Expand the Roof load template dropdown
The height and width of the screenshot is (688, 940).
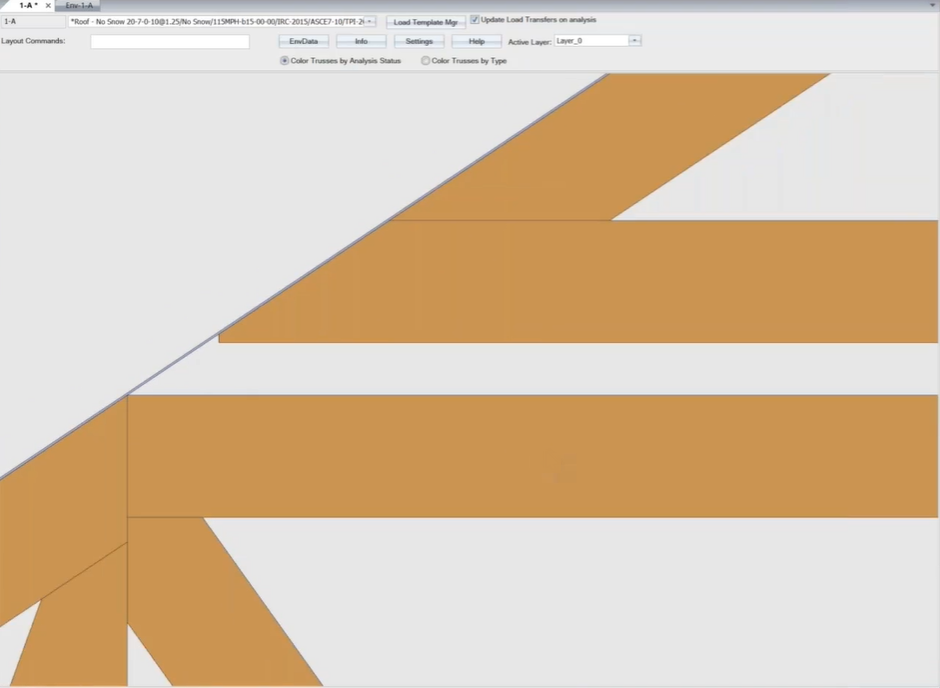[369, 21]
